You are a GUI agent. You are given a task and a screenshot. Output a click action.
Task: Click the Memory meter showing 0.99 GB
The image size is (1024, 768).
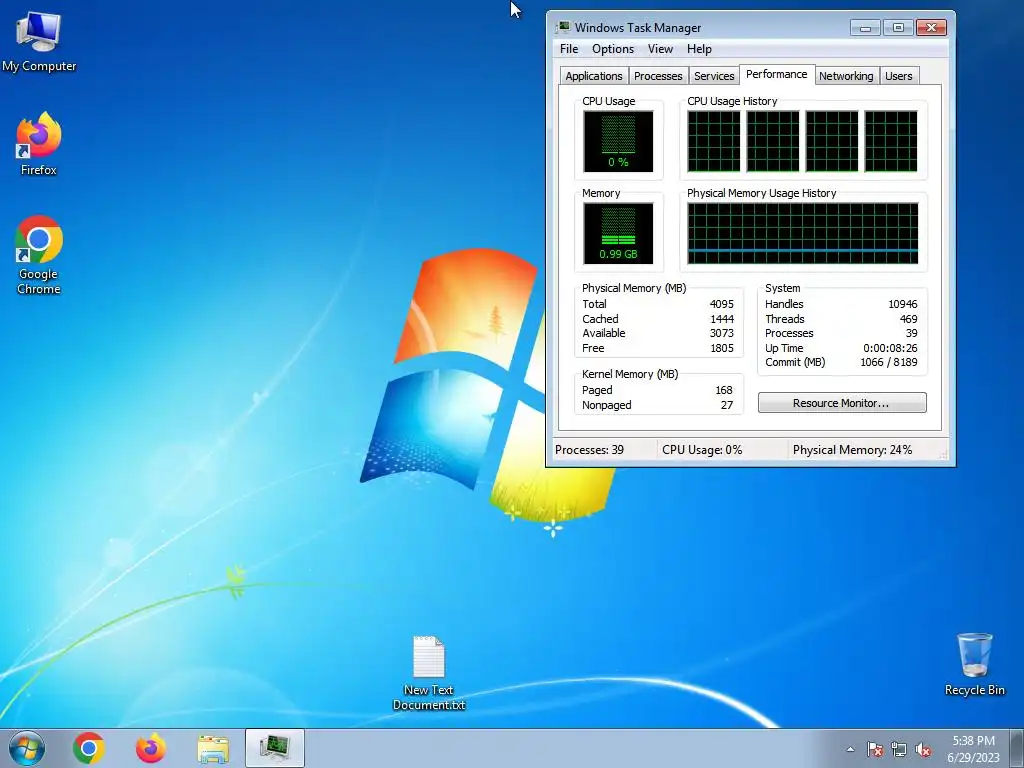[x=618, y=233]
